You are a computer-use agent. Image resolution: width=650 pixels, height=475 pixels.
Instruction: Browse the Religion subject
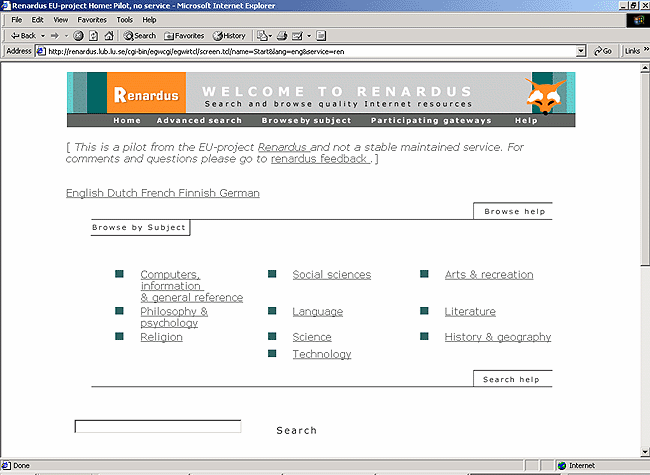[161, 337]
